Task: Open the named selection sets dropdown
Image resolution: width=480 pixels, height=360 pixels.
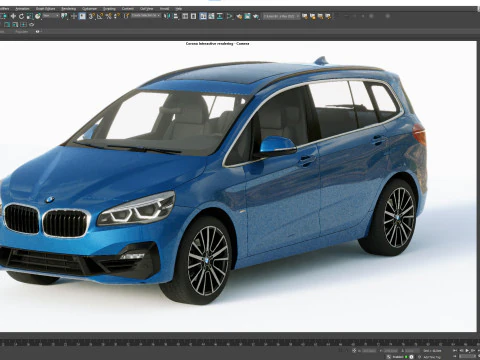Action: pyautogui.click(x=146, y=16)
